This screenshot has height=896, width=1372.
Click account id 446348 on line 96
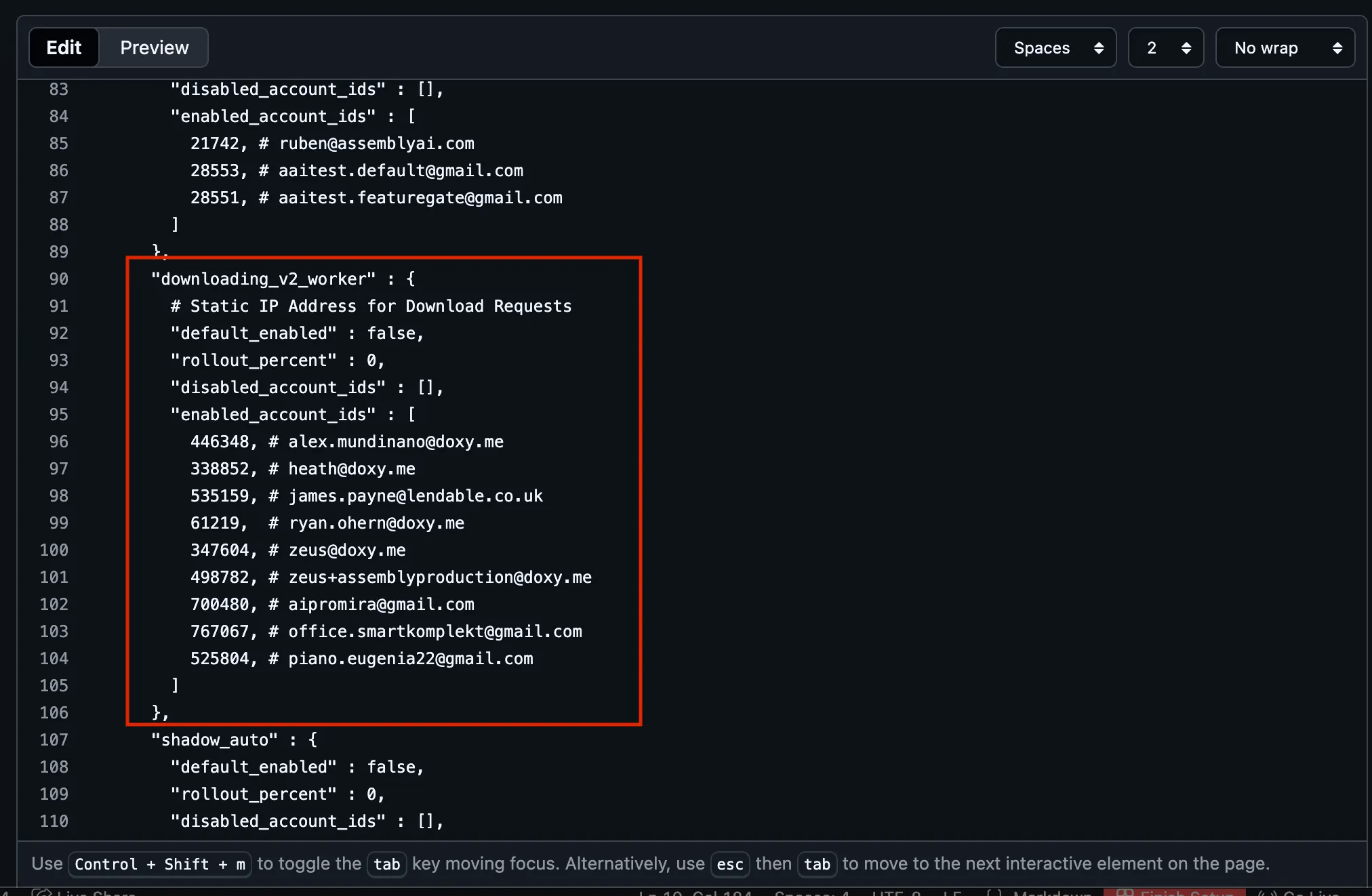220,441
